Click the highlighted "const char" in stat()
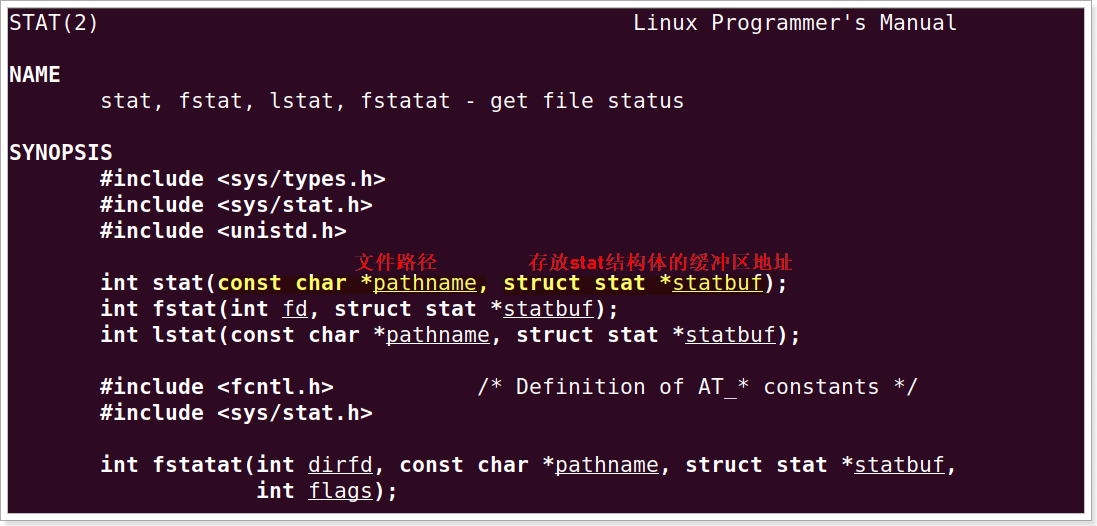 pos(282,283)
